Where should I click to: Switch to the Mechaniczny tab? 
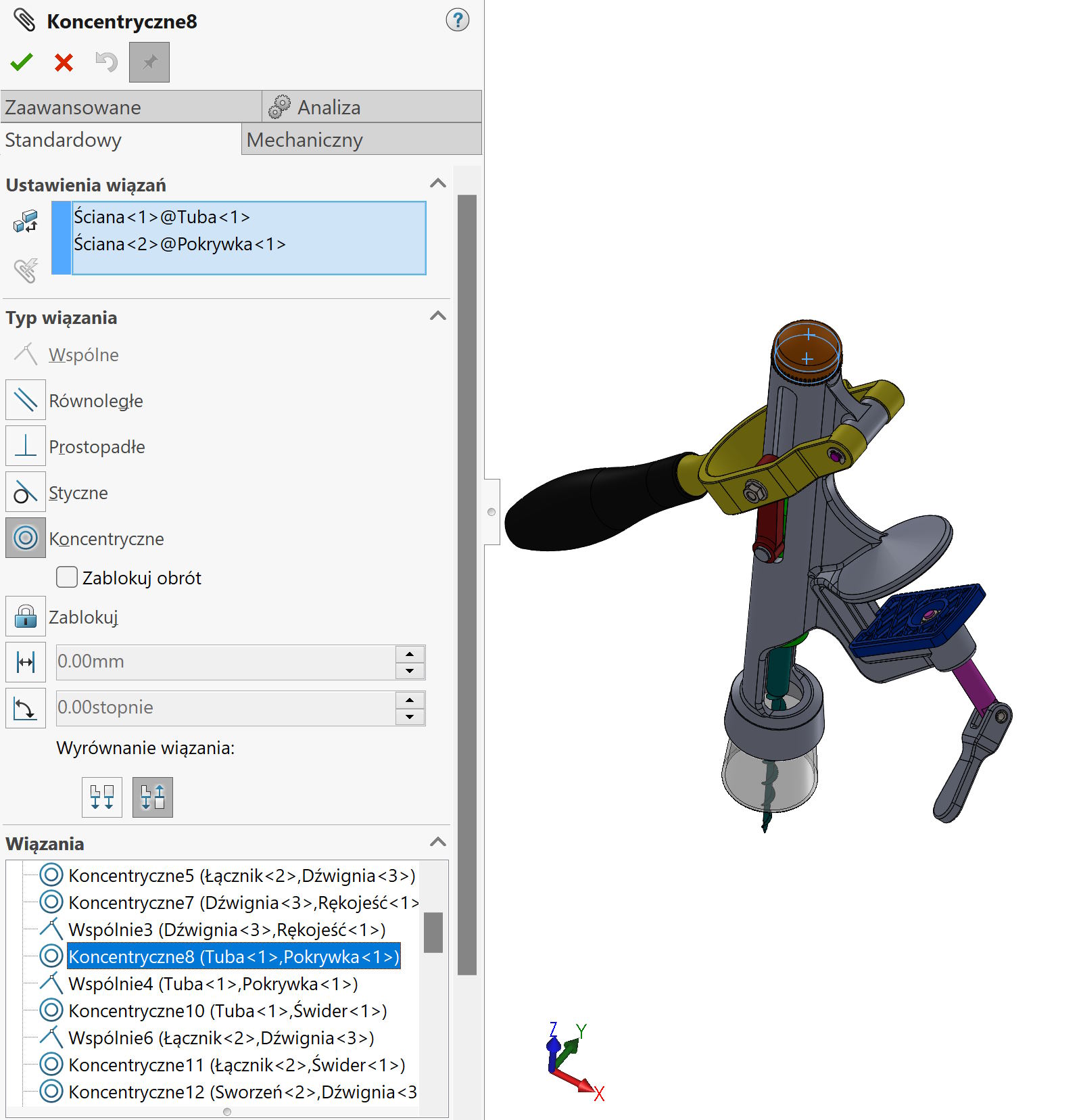point(361,139)
